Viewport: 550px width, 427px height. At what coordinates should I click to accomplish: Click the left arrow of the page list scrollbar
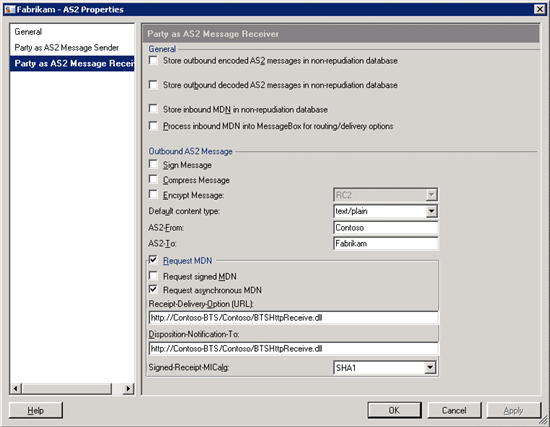(x=16, y=388)
